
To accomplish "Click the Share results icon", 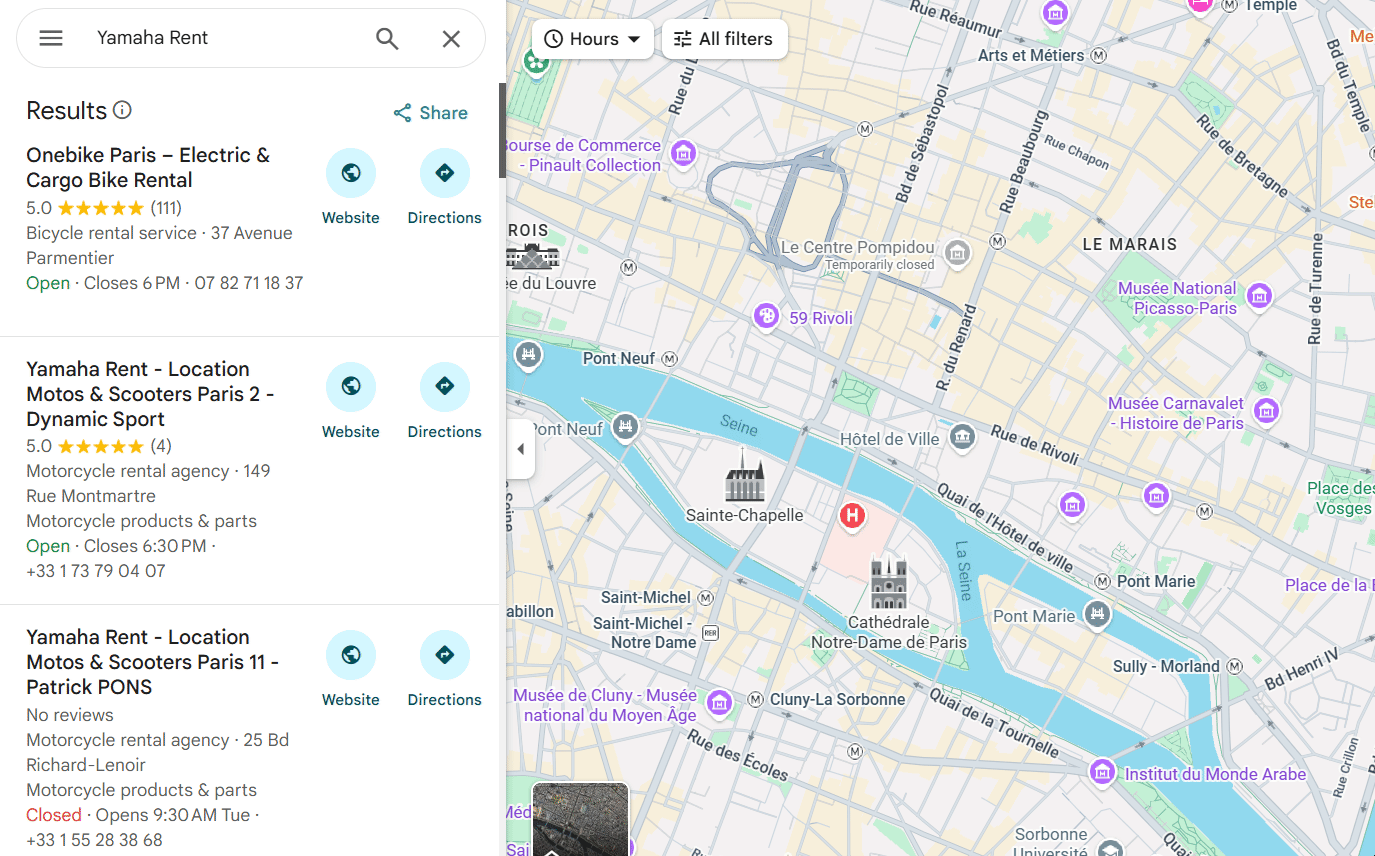I will click(403, 113).
